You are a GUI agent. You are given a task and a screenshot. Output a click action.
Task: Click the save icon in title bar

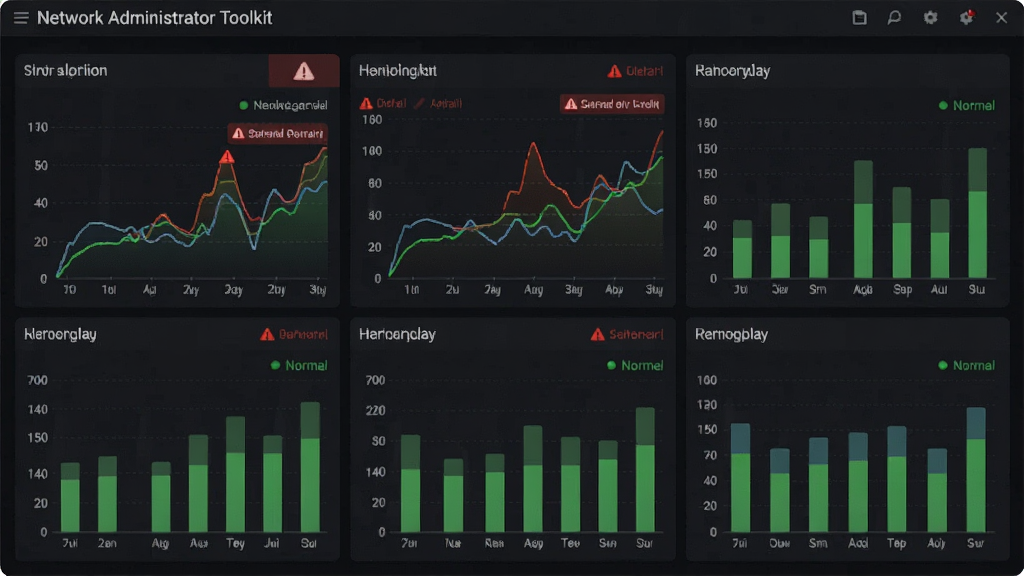[859, 18]
